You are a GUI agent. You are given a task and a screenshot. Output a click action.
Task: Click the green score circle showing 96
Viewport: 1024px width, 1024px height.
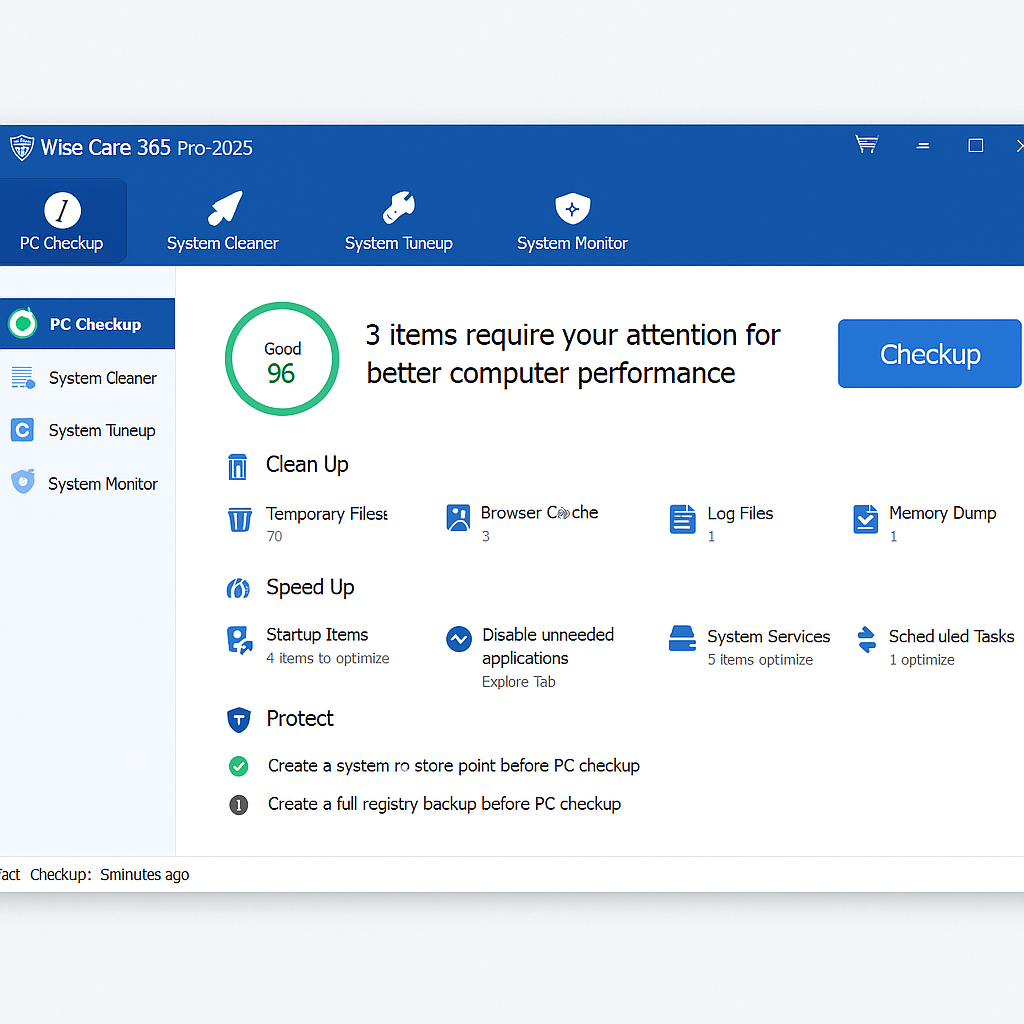coord(282,357)
